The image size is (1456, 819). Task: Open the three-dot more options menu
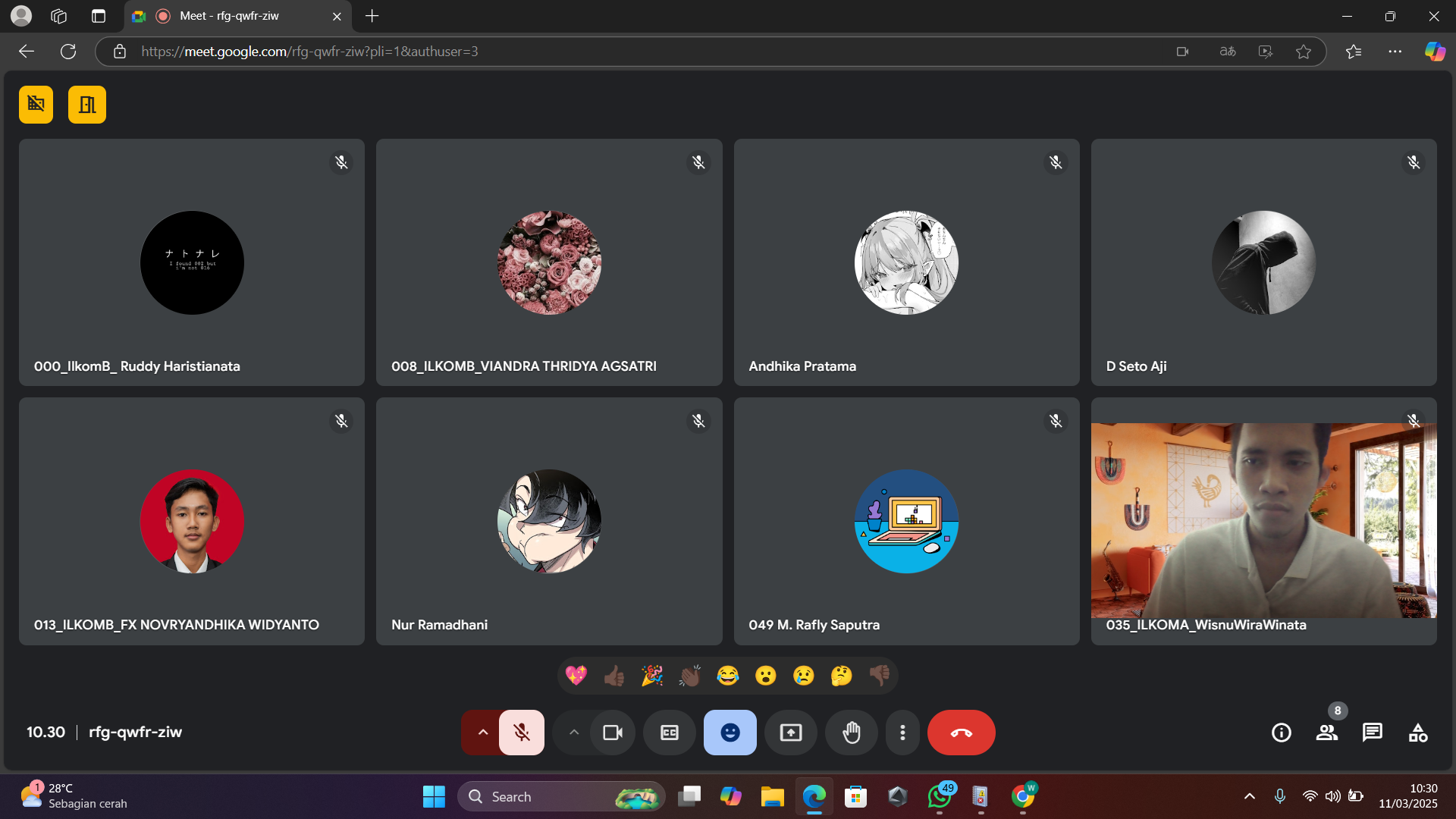(902, 733)
